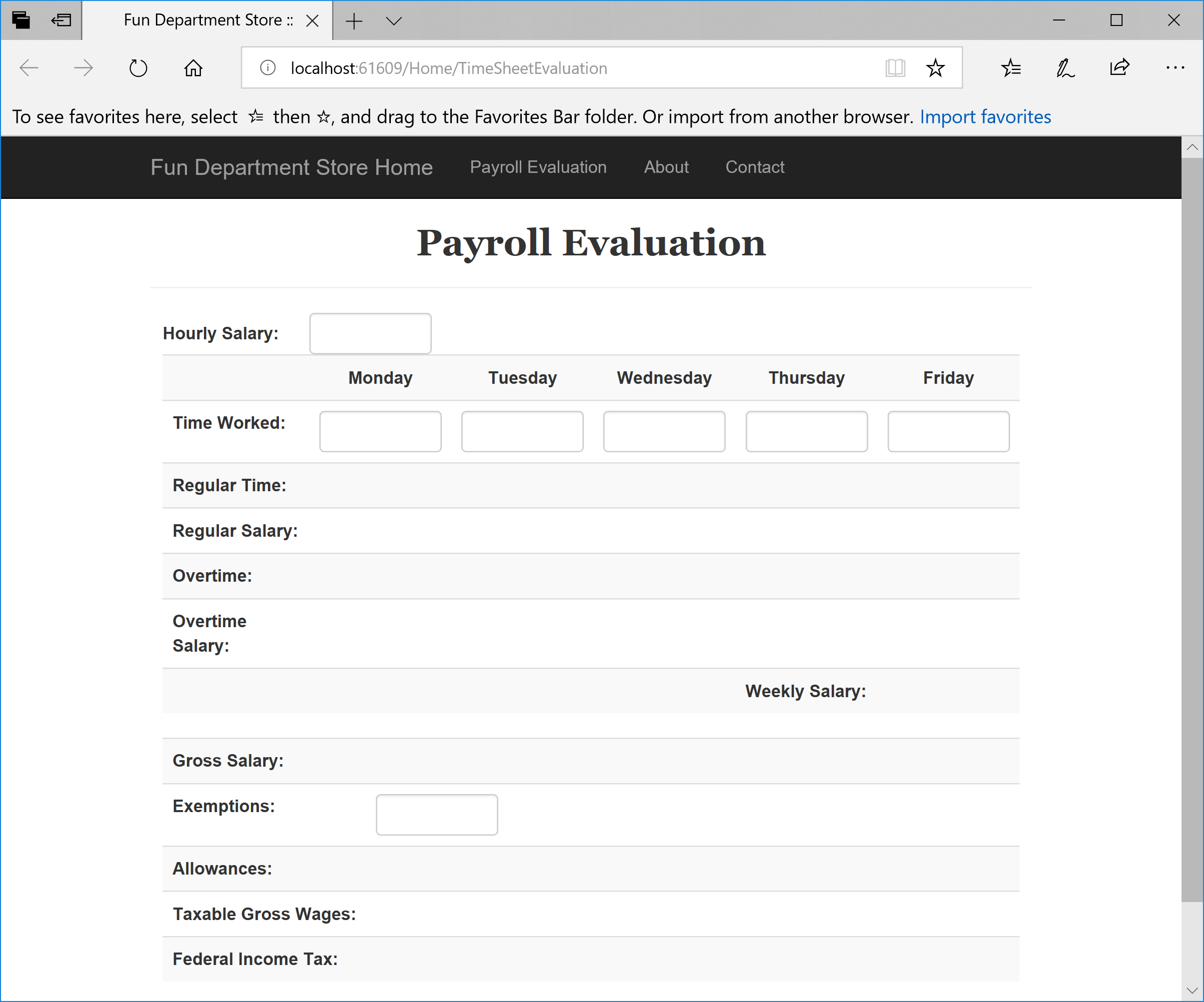Open tabs you've set aside
Viewport: 1204px width, 1002px height.
(x=21, y=20)
